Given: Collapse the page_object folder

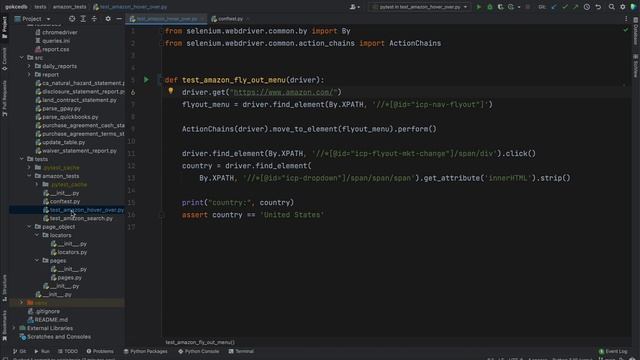Looking at the screenshot, I should [x=29, y=227].
